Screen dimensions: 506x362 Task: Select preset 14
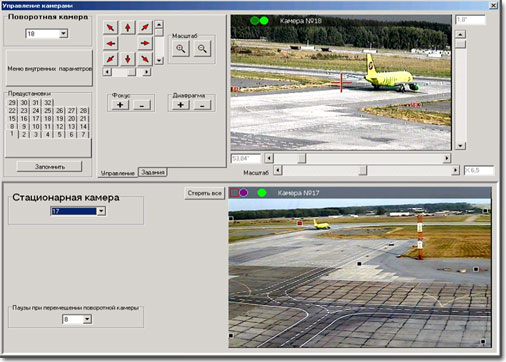point(83,127)
